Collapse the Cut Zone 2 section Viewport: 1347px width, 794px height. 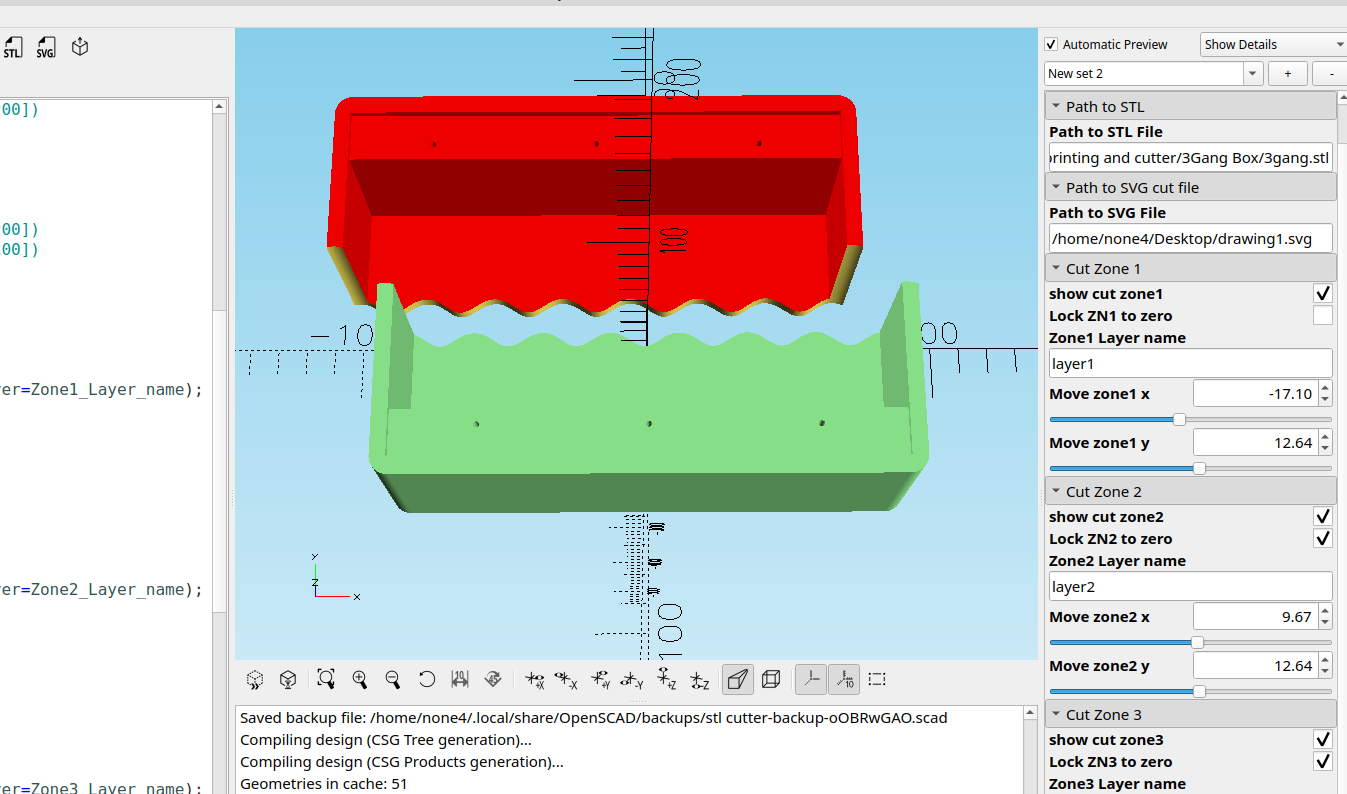(x=1058, y=490)
